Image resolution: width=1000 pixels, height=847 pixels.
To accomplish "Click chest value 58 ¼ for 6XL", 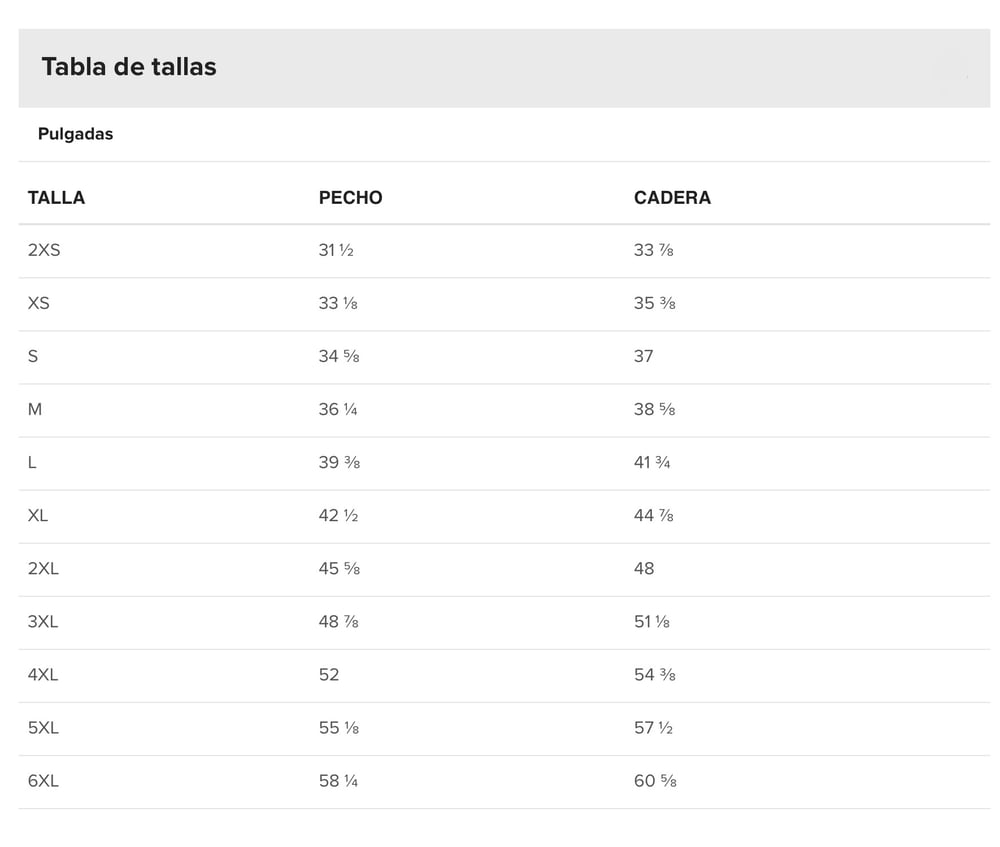I will pos(338,780).
